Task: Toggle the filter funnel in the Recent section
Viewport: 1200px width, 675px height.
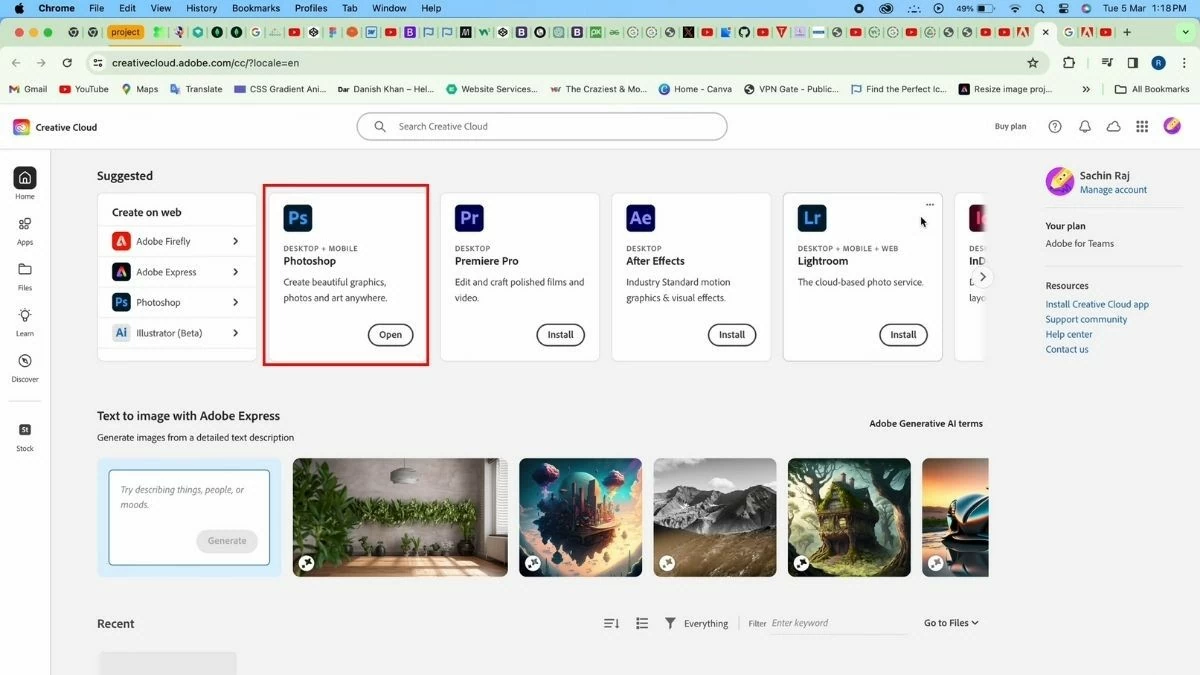Action: [x=669, y=622]
